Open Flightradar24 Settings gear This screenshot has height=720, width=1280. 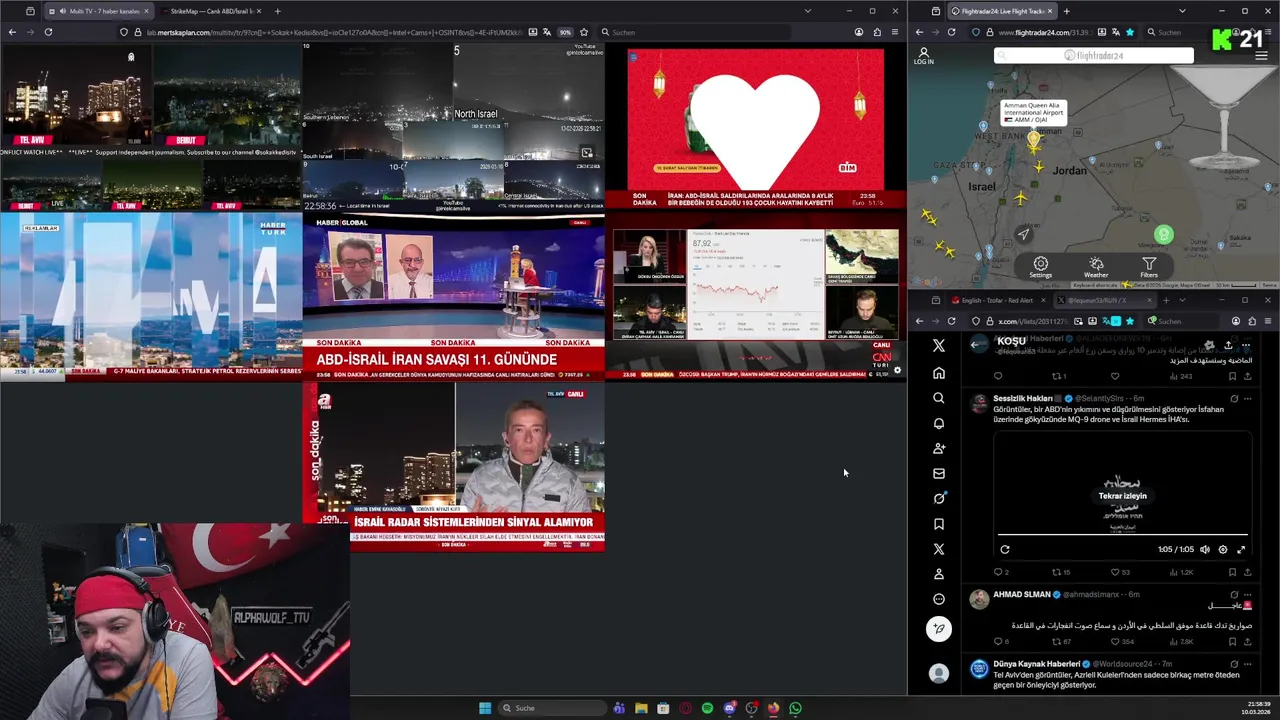(1040, 268)
